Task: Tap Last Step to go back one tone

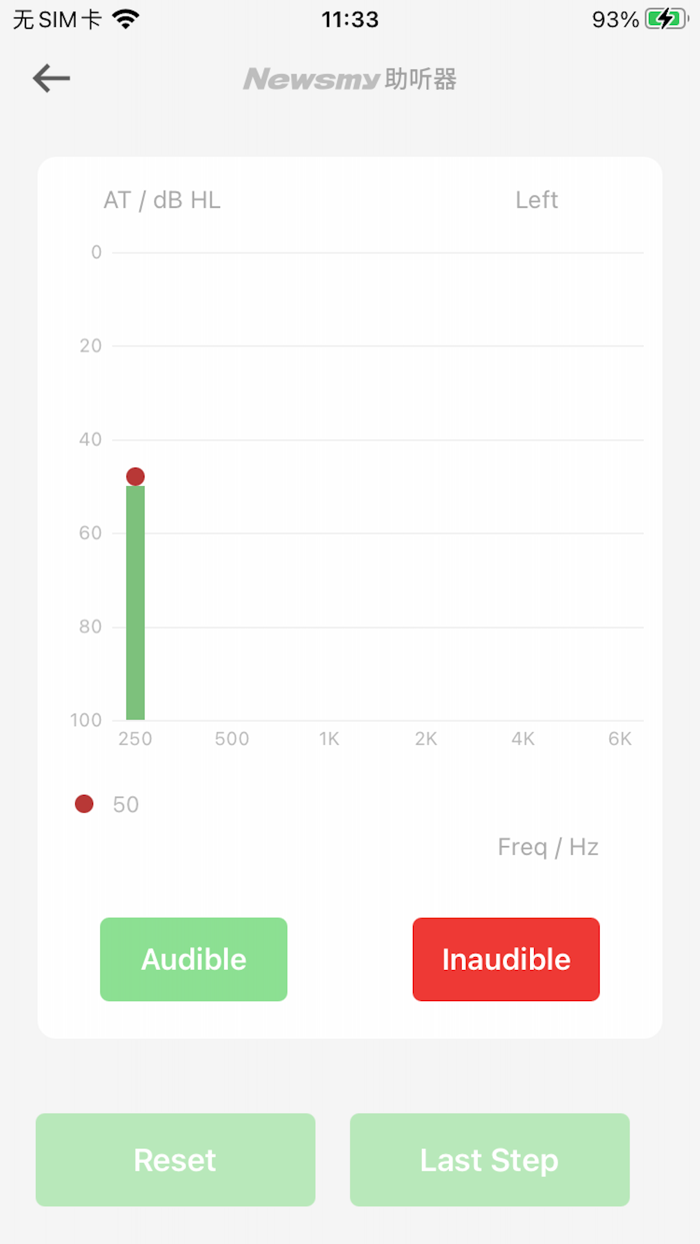Action: (489, 1160)
